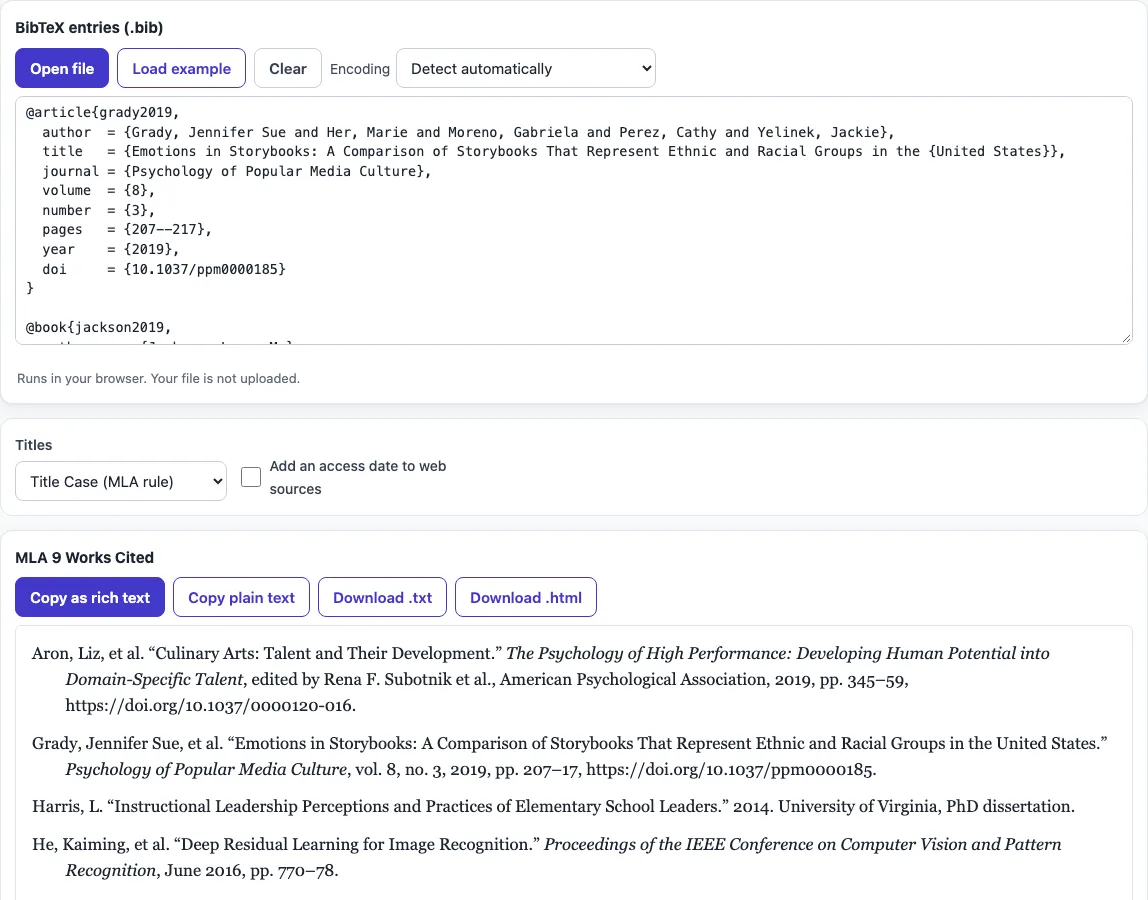
Task: Click the 'Titles' label
Action: point(34,445)
